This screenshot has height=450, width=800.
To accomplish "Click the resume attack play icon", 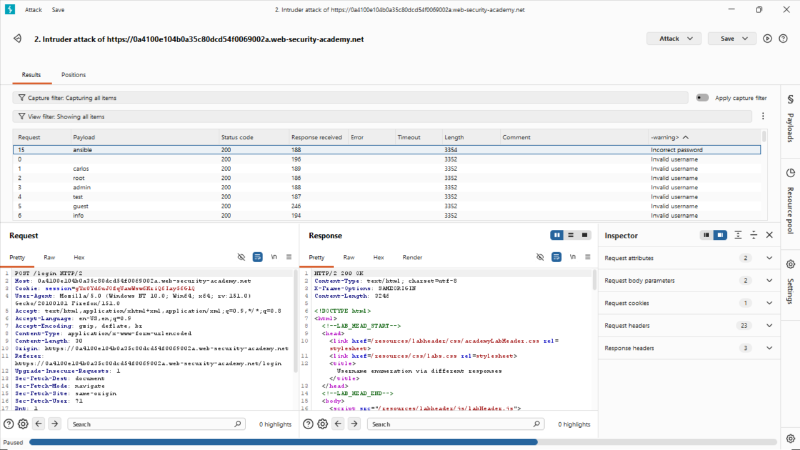I will 767,39.
